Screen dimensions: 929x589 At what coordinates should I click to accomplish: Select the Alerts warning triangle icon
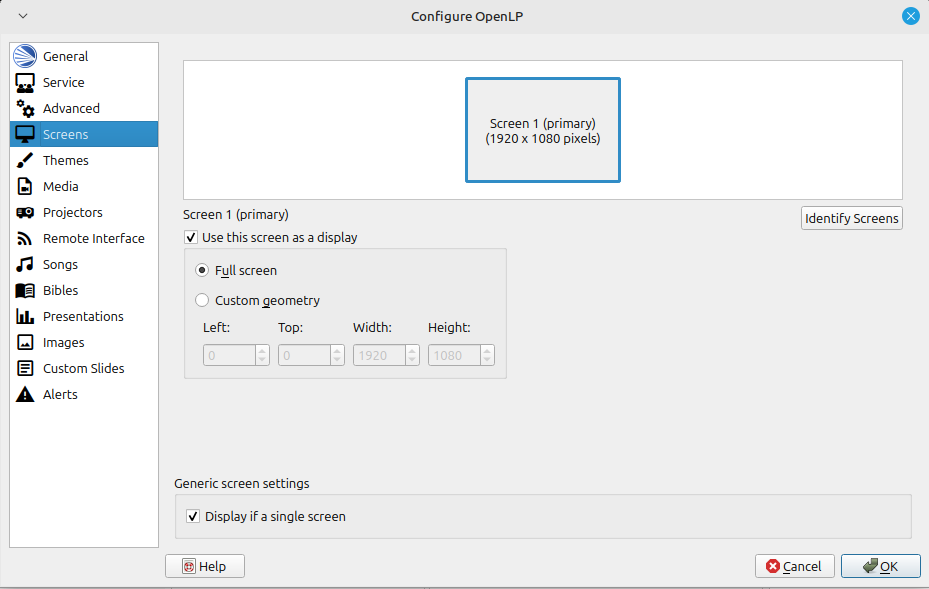[25, 395]
